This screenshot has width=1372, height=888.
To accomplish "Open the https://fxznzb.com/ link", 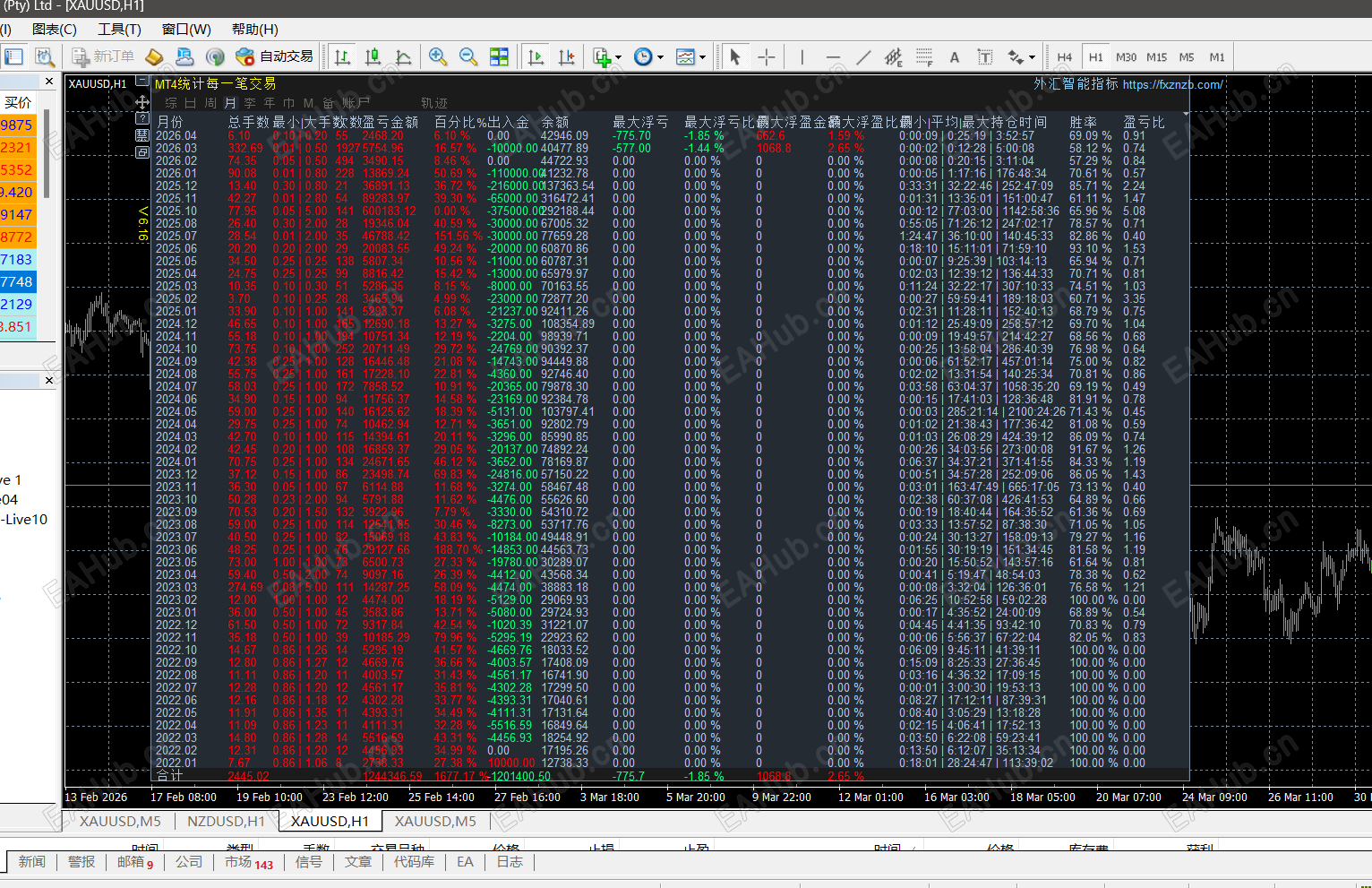I will 1172,84.
